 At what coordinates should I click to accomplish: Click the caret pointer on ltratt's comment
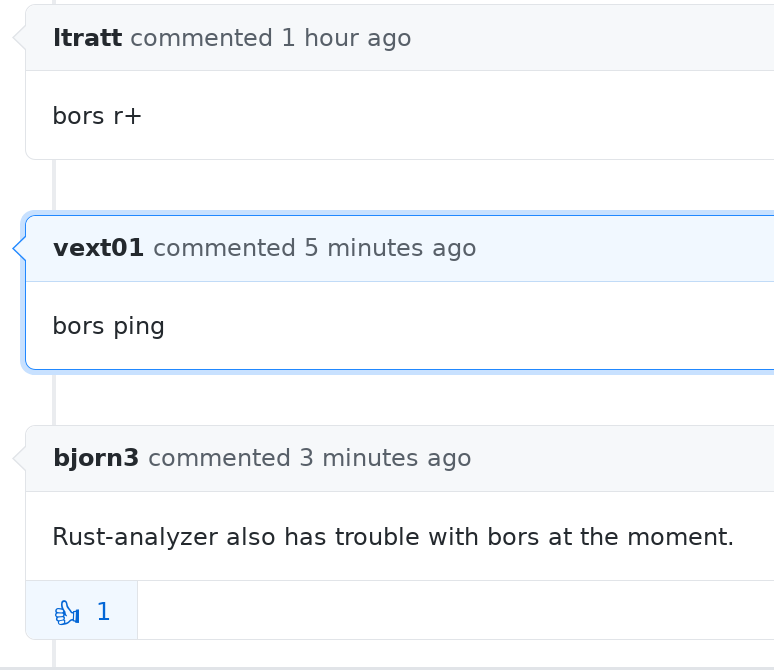pyautogui.click(x=19, y=38)
